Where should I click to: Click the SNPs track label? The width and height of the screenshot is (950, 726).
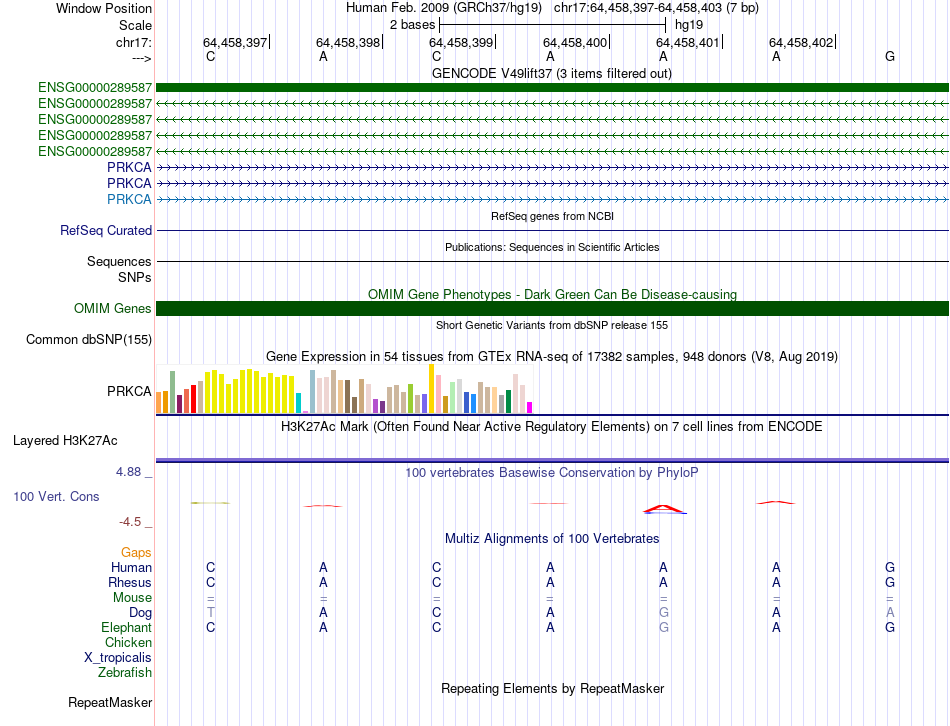[135, 277]
